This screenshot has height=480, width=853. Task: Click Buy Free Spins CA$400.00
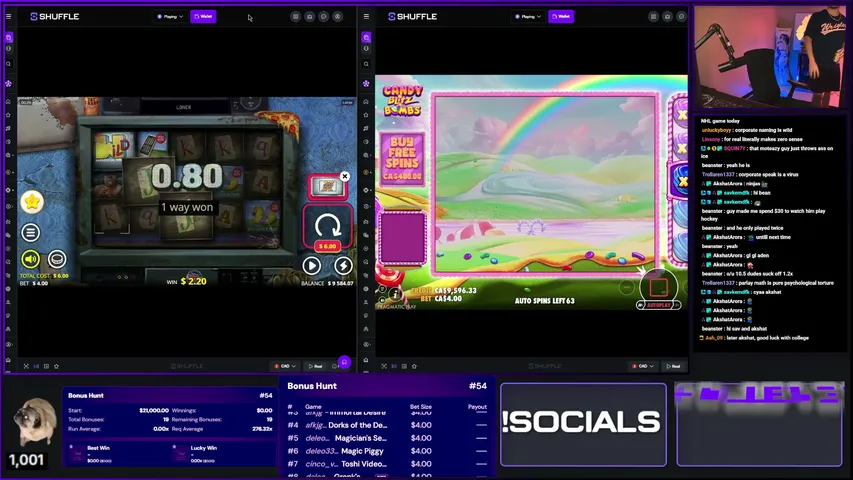(x=403, y=158)
